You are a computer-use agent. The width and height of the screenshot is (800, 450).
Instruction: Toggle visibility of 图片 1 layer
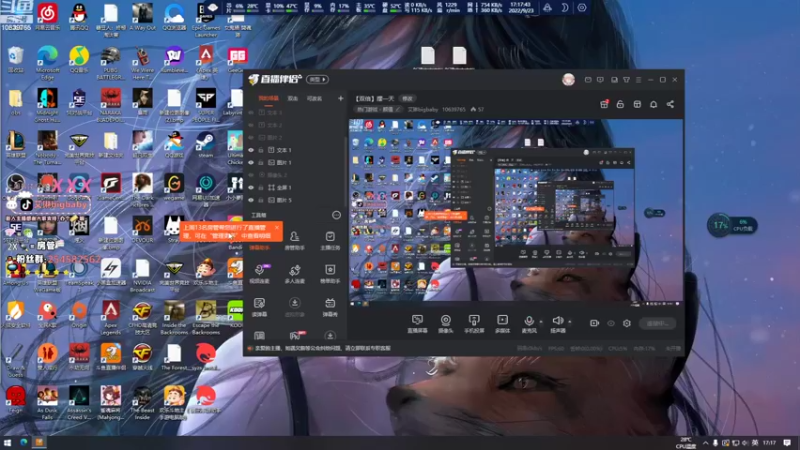(251, 163)
